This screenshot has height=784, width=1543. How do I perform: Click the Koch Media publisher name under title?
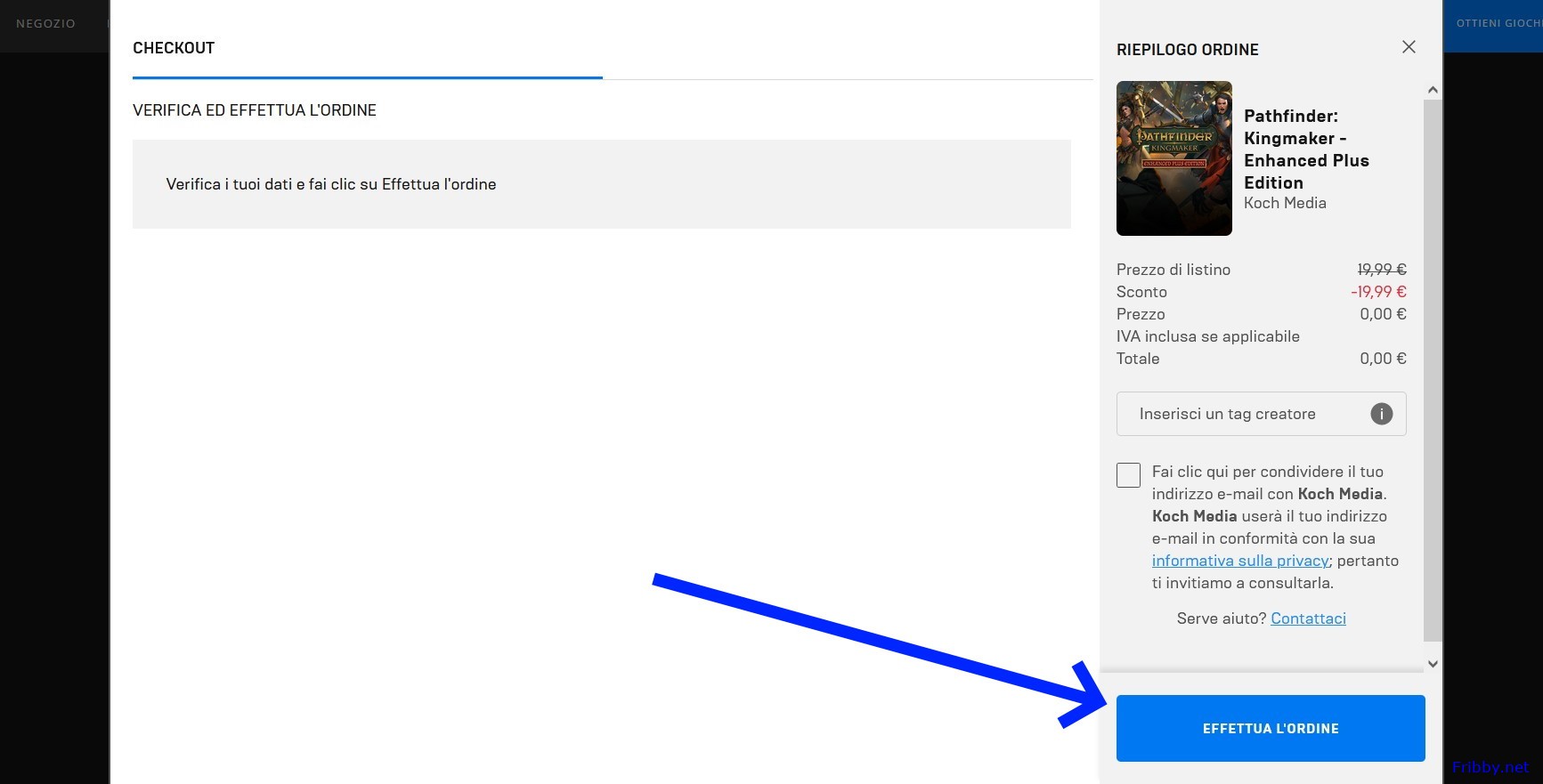(x=1284, y=203)
